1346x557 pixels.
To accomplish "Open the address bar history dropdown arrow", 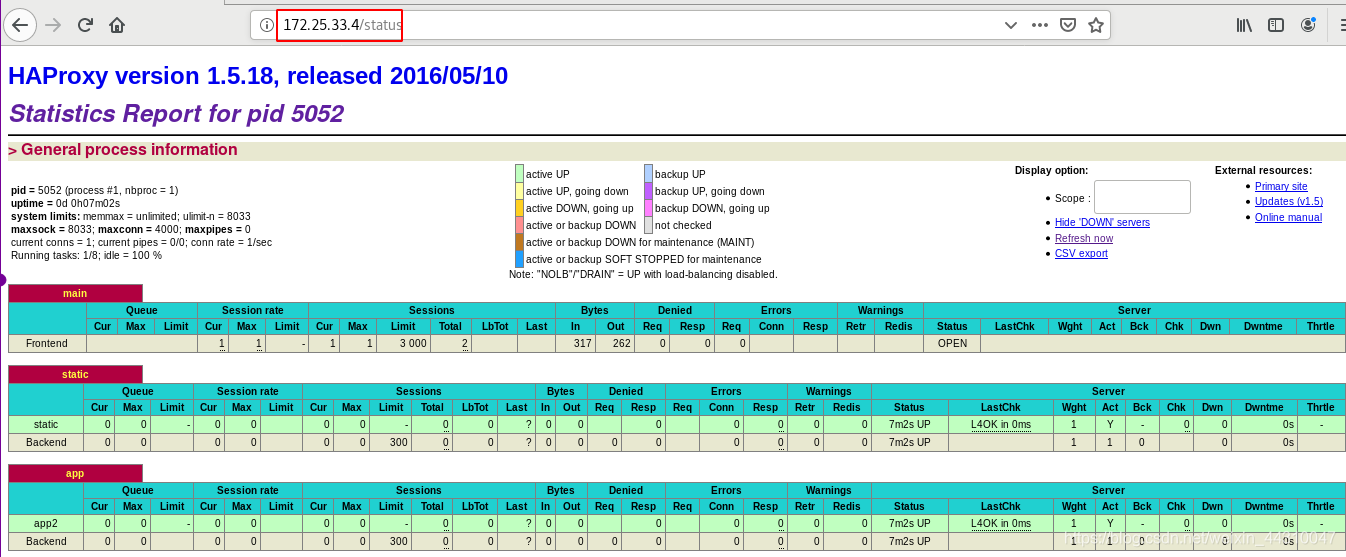I will tap(1011, 25).
